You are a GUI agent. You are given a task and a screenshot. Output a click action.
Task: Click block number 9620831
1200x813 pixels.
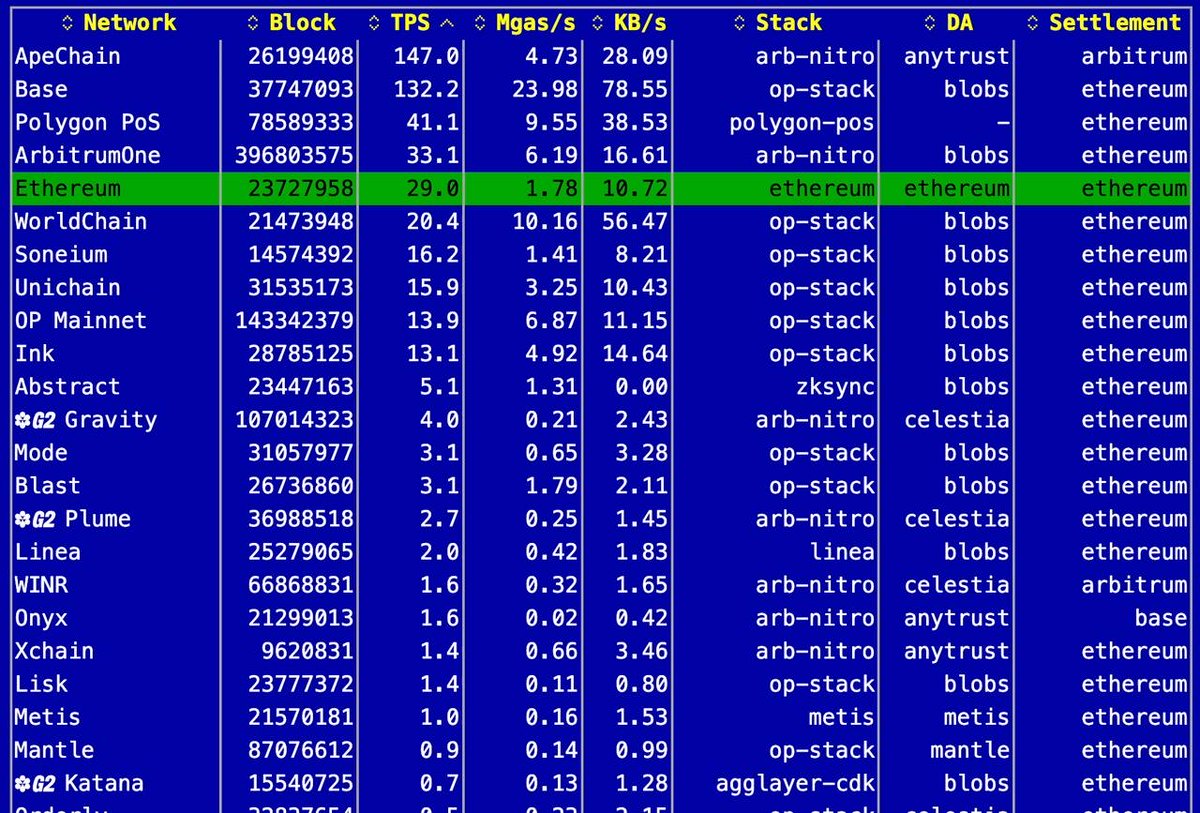(x=307, y=651)
